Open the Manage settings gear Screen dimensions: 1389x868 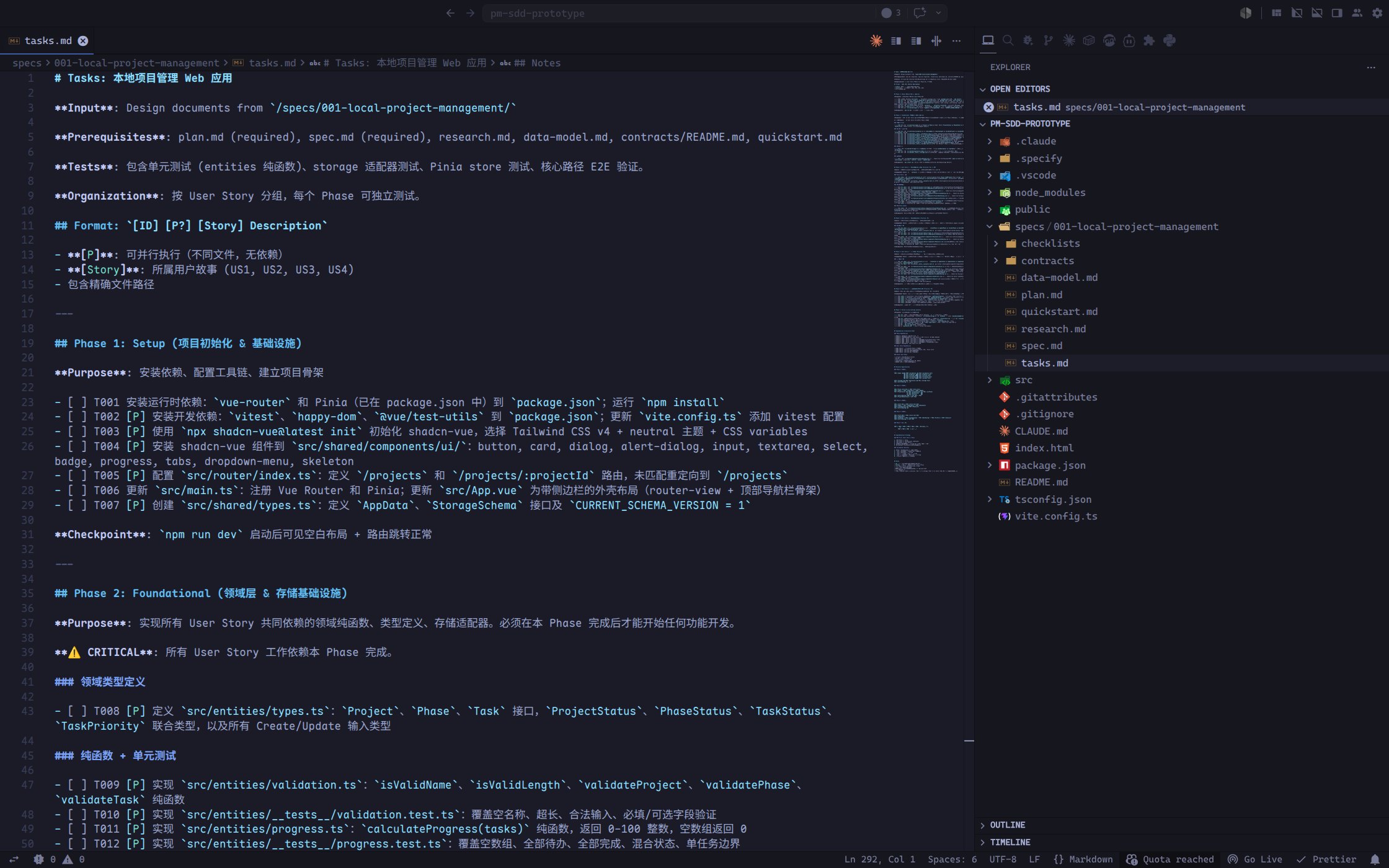tap(1377, 13)
